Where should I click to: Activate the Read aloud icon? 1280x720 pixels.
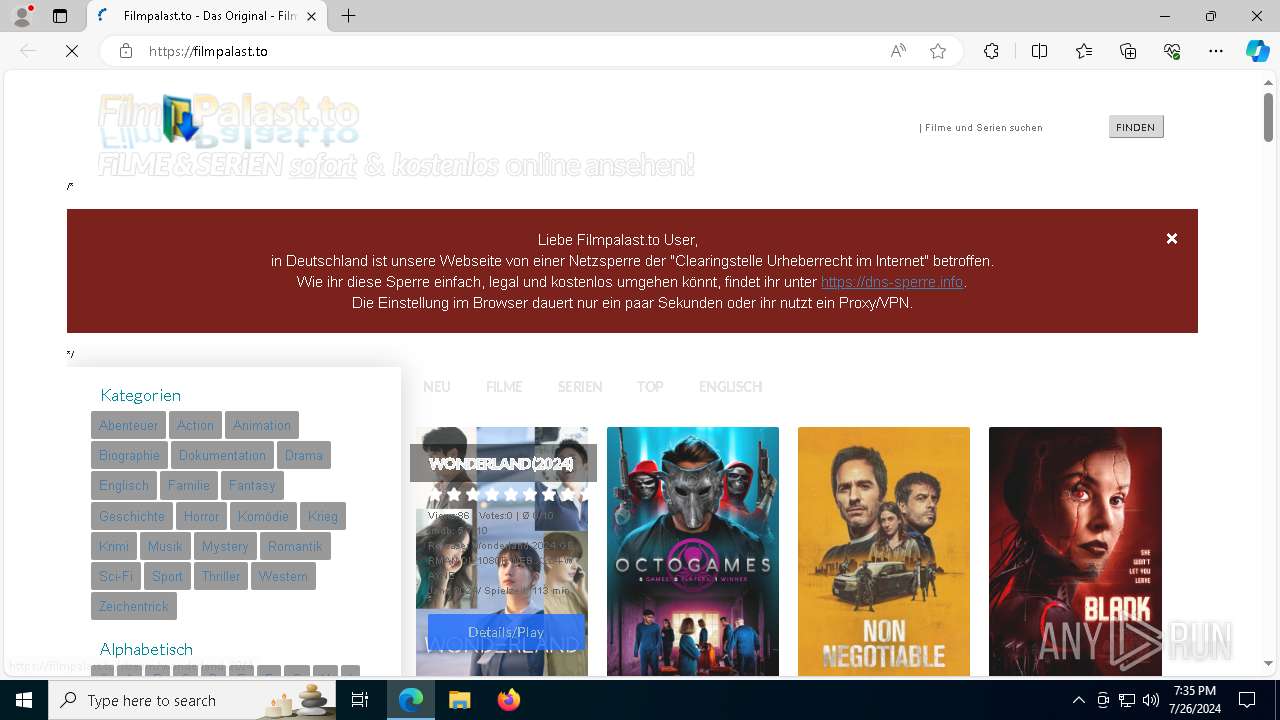(x=898, y=51)
